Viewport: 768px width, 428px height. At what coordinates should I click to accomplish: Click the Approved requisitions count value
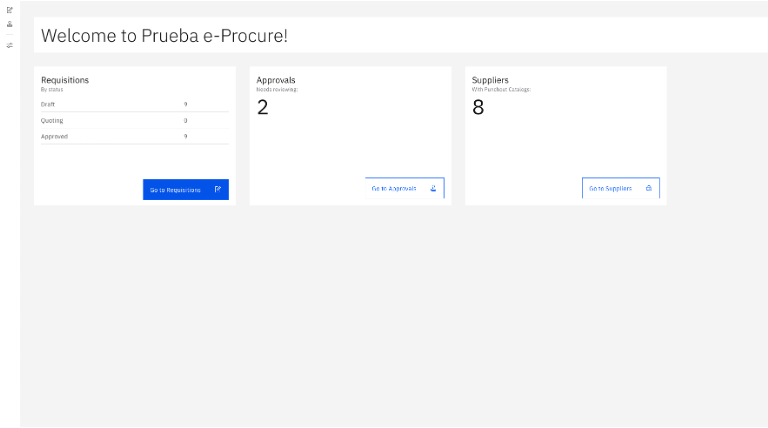[x=185, y=136]
